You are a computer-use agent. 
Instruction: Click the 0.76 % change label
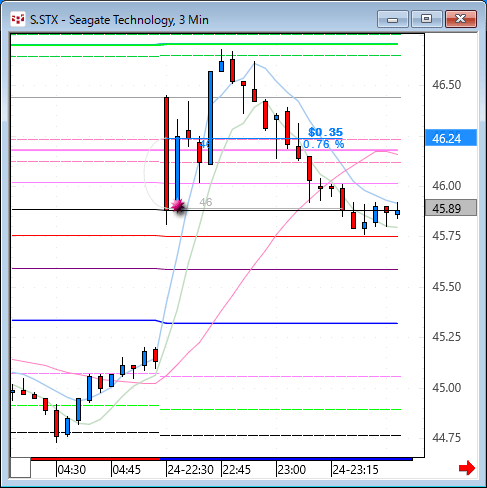[323, 144]
